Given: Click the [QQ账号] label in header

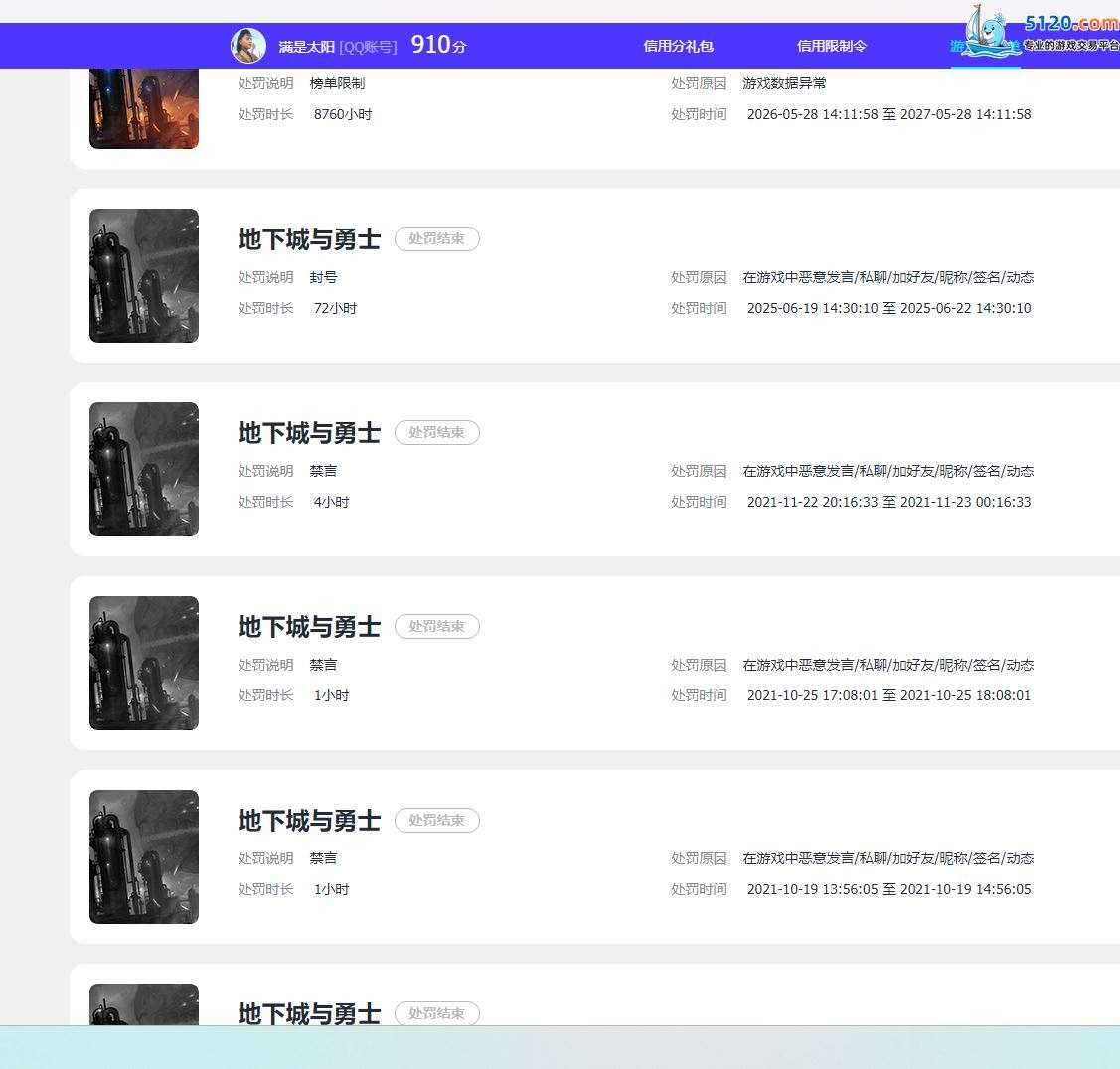Looking at the screenshot, I should tap(368, 47).
